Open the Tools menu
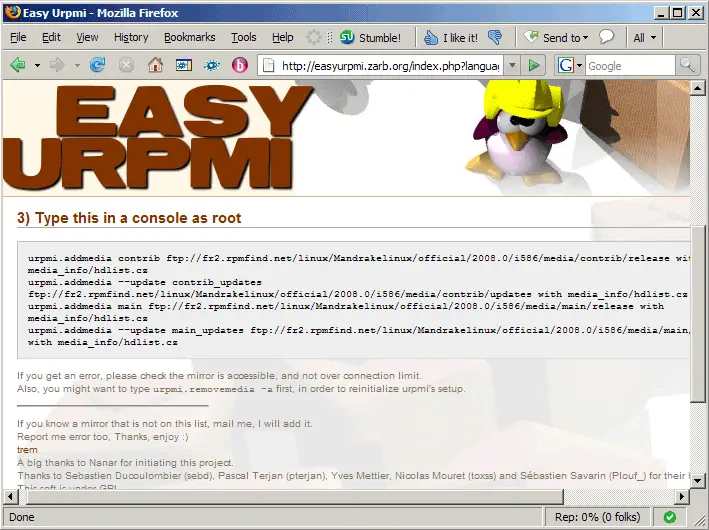709x530 pixels. 244,38
